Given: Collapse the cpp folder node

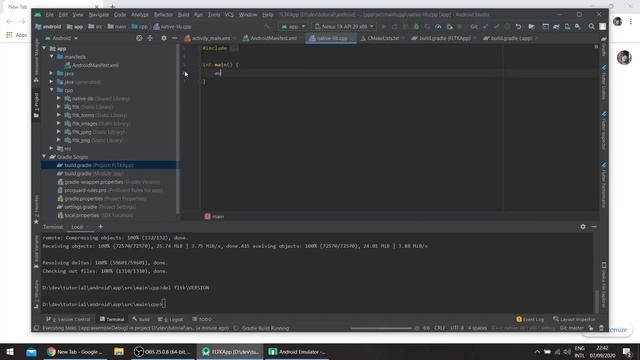Looking at the screenshot, I should [x=52, y=90].
